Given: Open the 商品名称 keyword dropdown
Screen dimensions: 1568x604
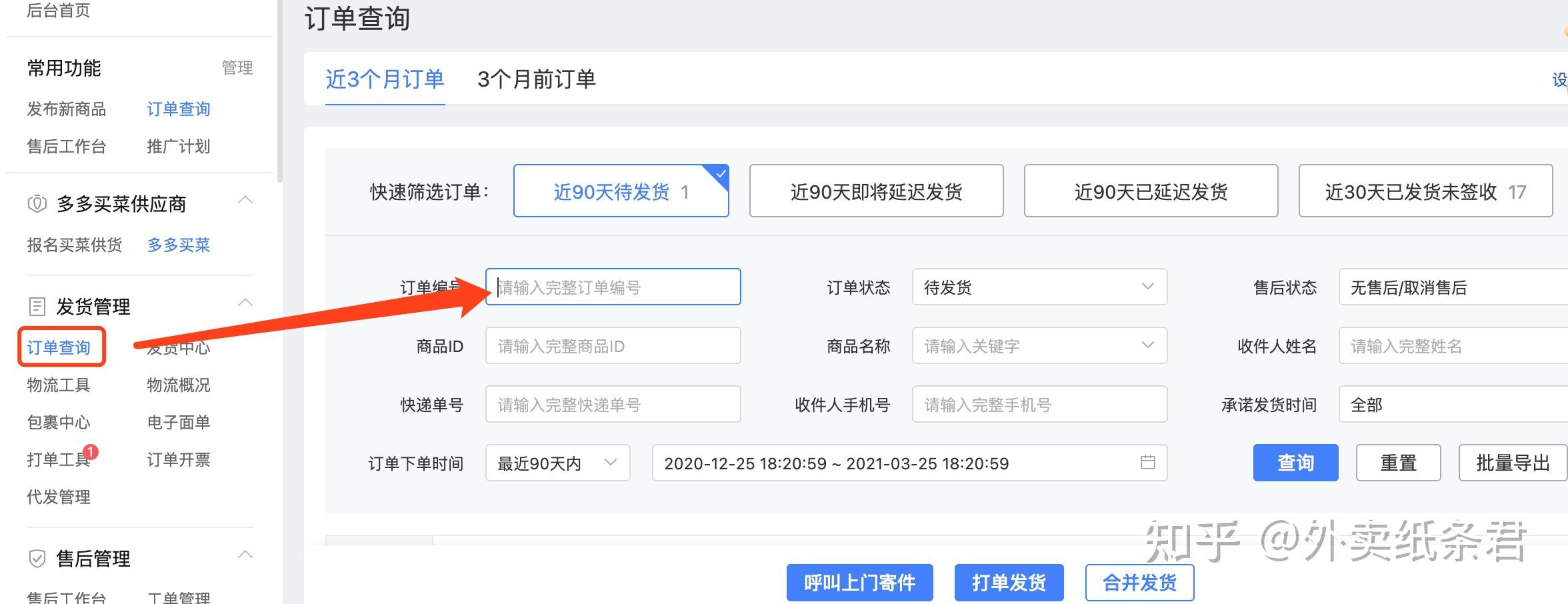Looking at the screenshot, I should (x=1039, y=345).
